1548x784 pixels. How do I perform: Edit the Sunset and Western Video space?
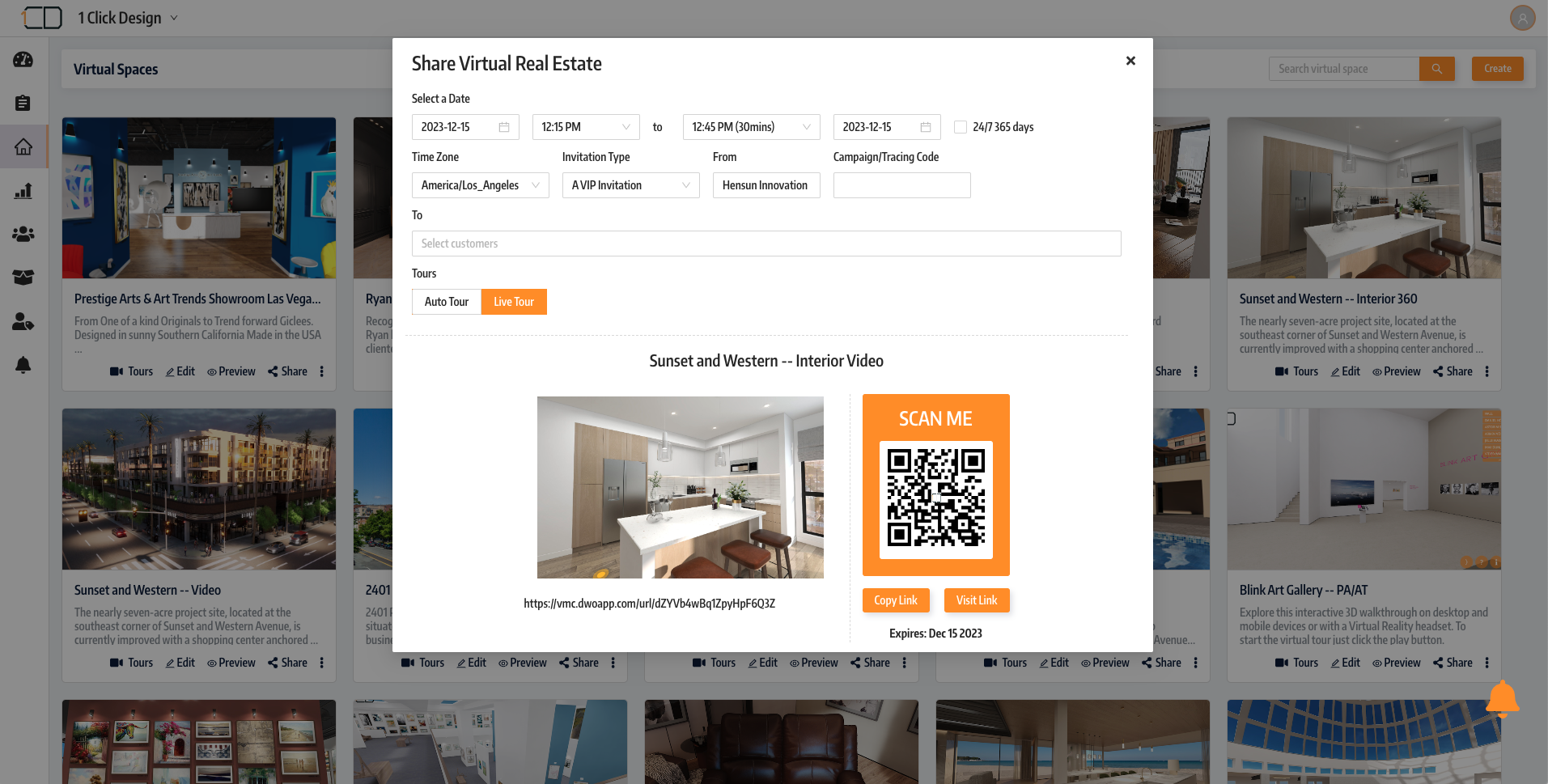pyautogui.click(x=180, y=663)
